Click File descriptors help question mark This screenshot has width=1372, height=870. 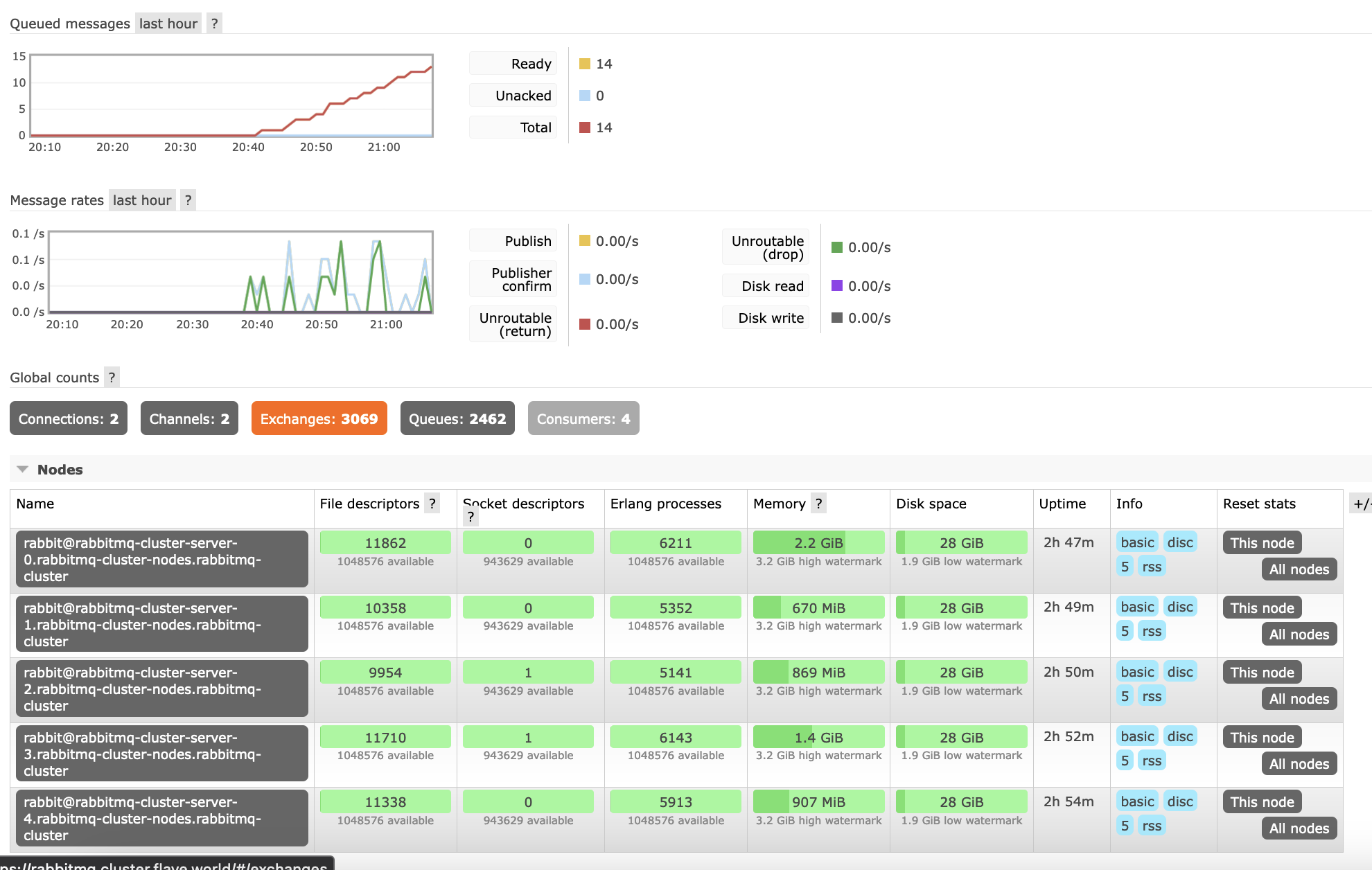tap(432, 504)
